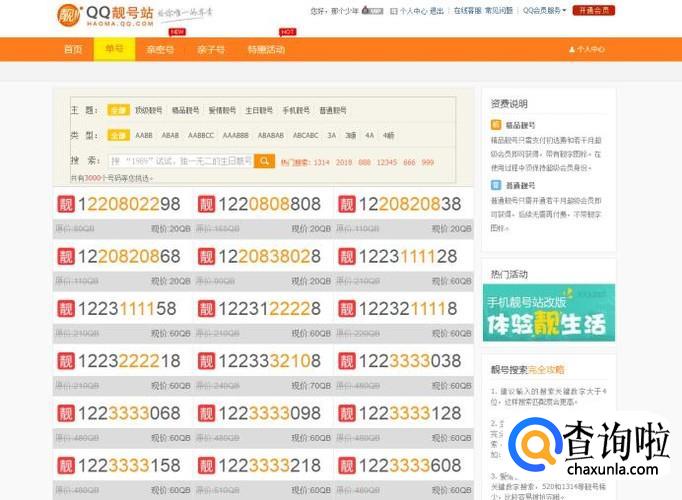This screenshot has height=500, width=682.
Task: Click the red 开通会员 button
Action: [594, 10]
